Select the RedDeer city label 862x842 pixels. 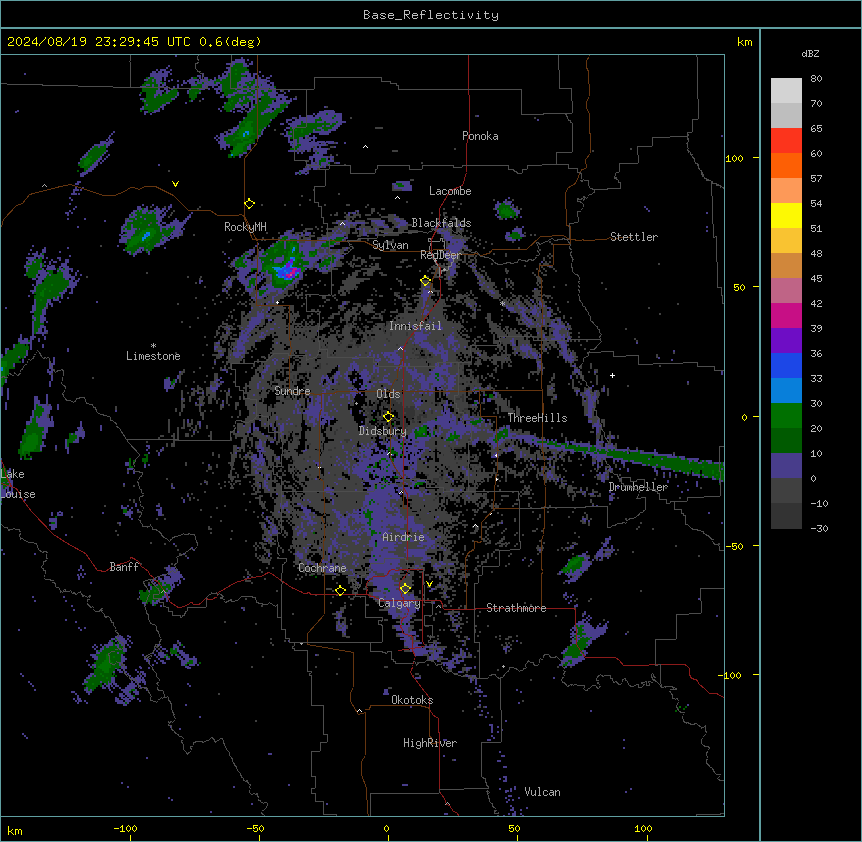[440, 255]
